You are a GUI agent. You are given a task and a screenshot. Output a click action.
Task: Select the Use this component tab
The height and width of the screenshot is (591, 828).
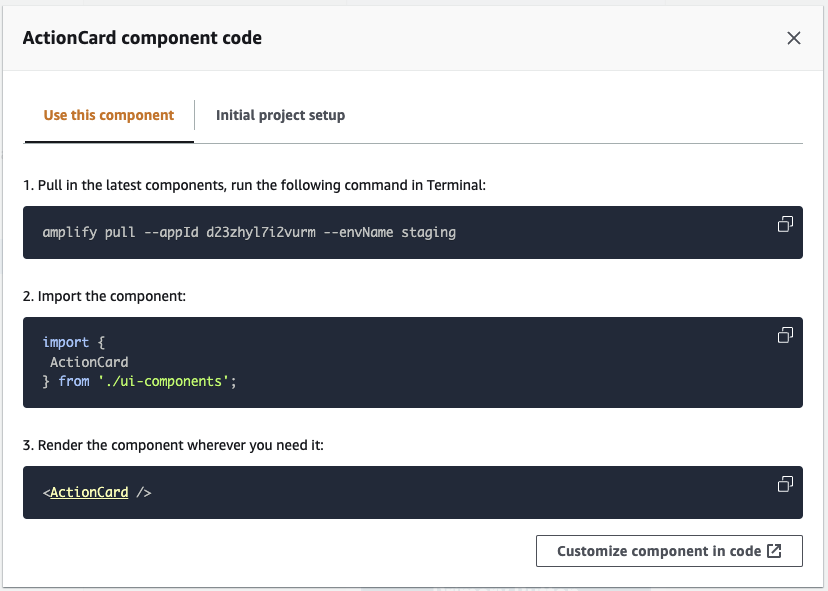click(109, 115)
